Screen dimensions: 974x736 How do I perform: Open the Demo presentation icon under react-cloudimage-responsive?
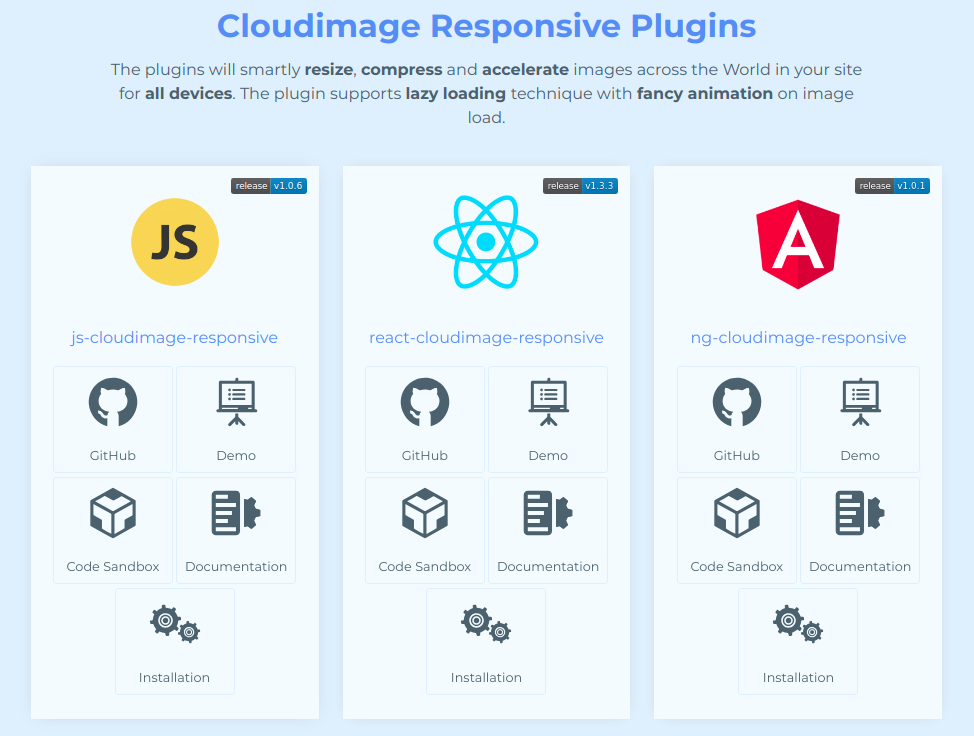[x=548, y=402]
